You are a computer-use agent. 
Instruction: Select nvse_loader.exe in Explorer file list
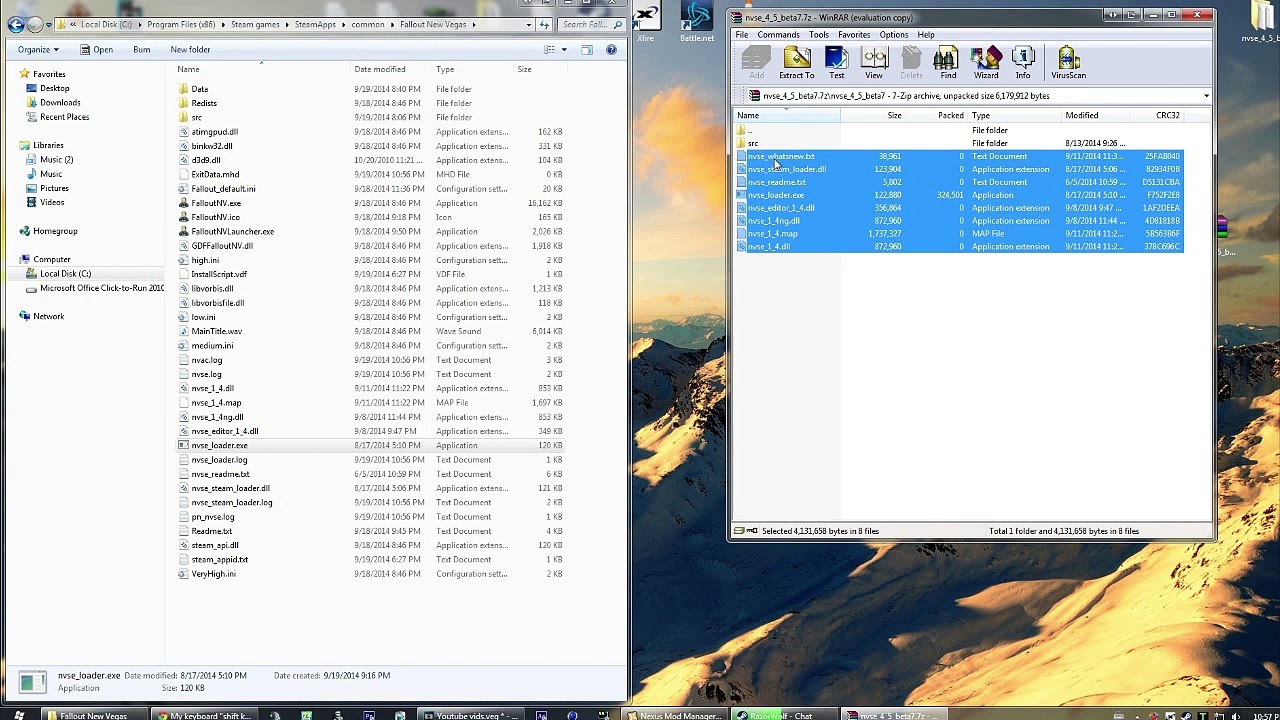[x=219, y=445]
